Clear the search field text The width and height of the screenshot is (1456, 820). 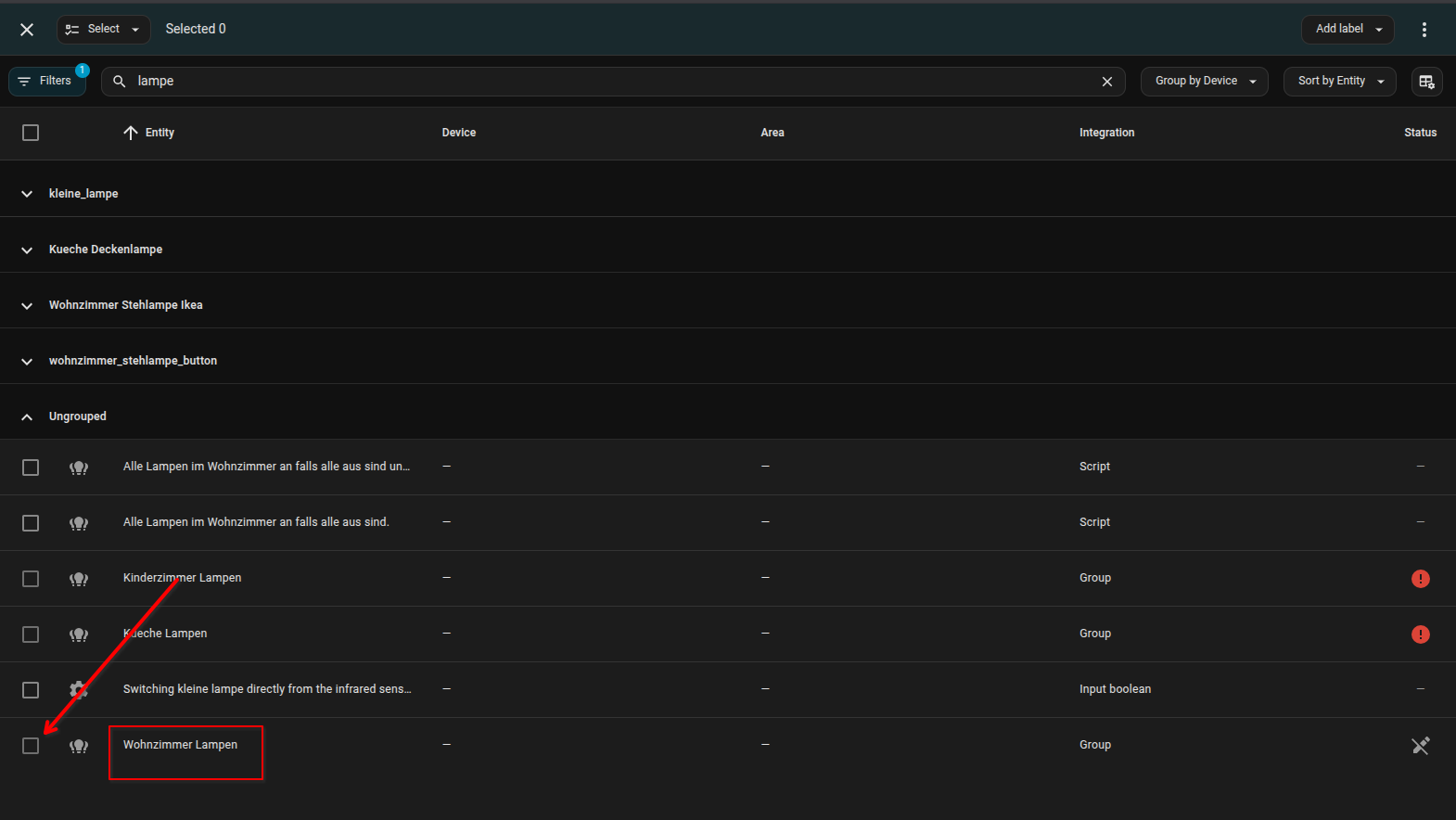1106,82
